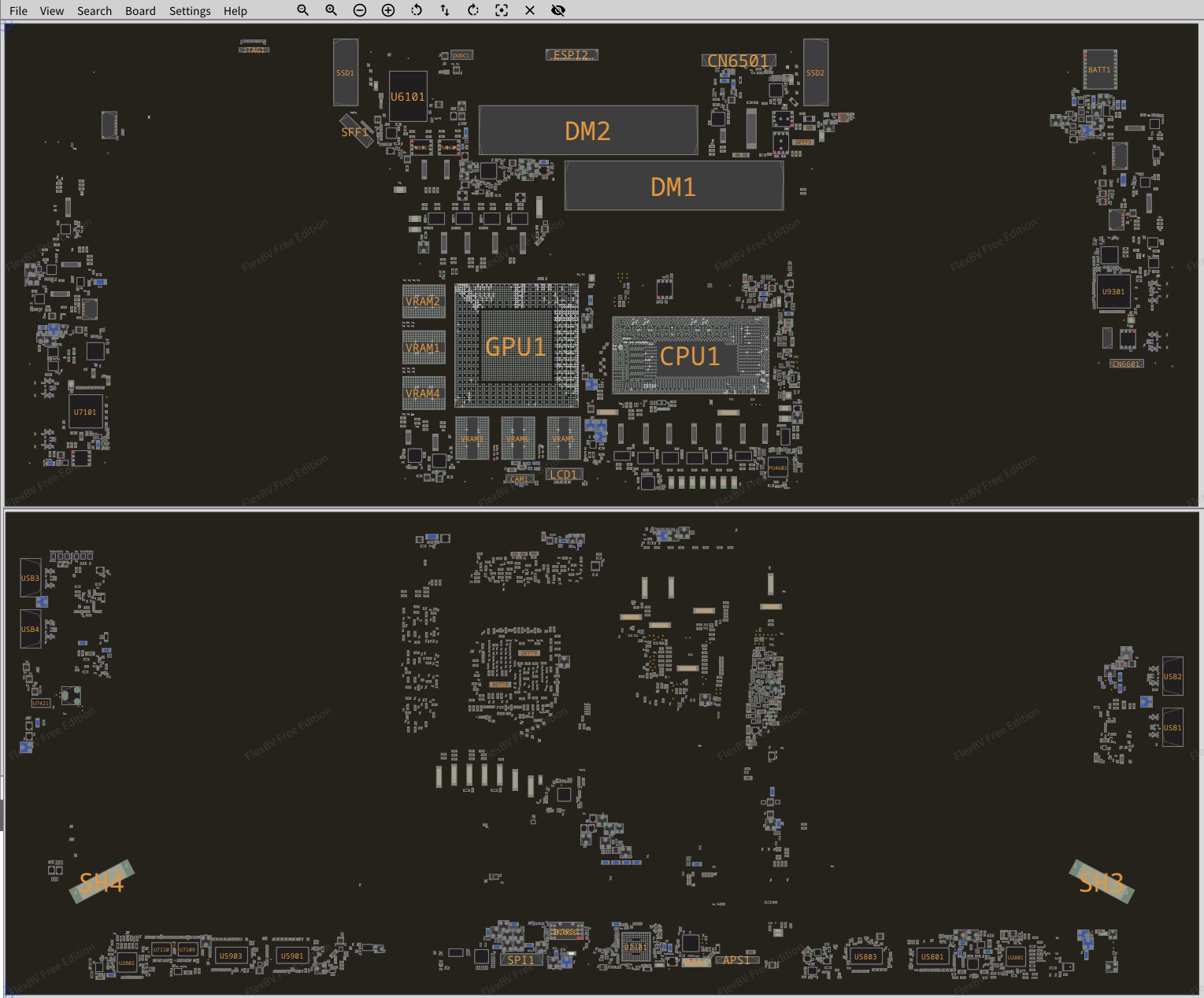Open the Help menu

tap(235, 11)
